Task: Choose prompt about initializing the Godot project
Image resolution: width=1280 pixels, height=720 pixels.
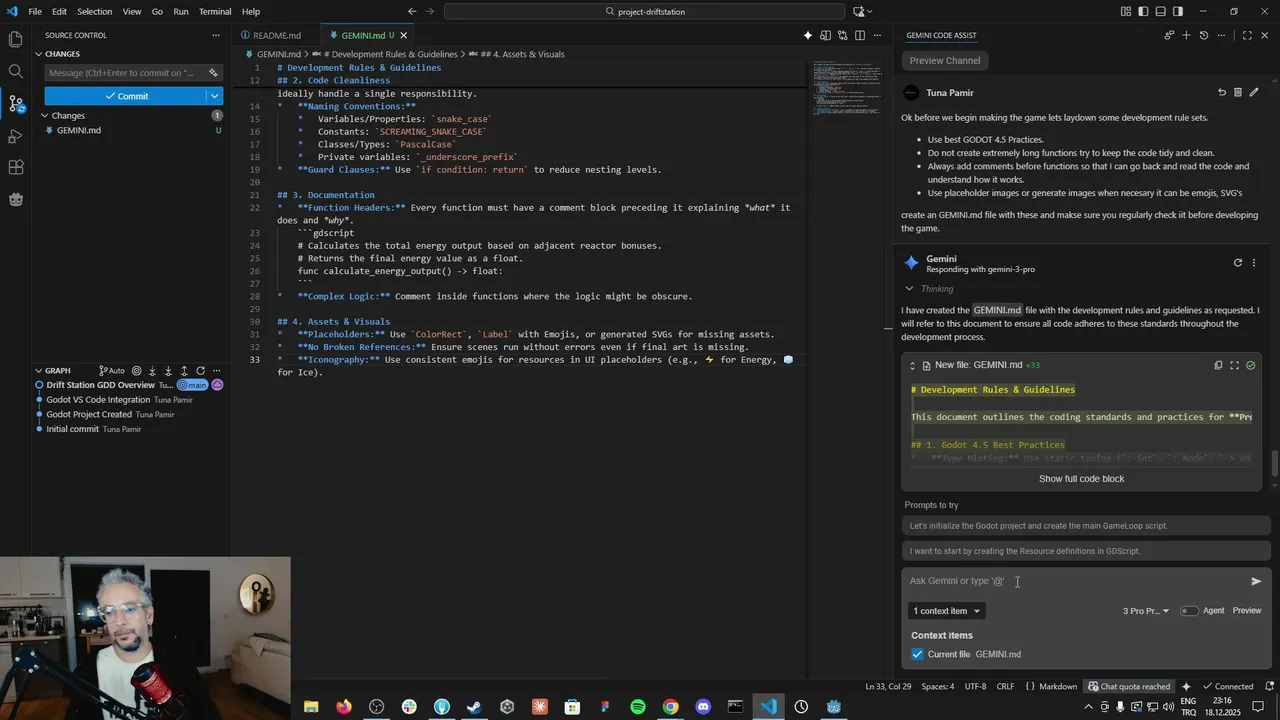Action: (x=1086, y=526)
